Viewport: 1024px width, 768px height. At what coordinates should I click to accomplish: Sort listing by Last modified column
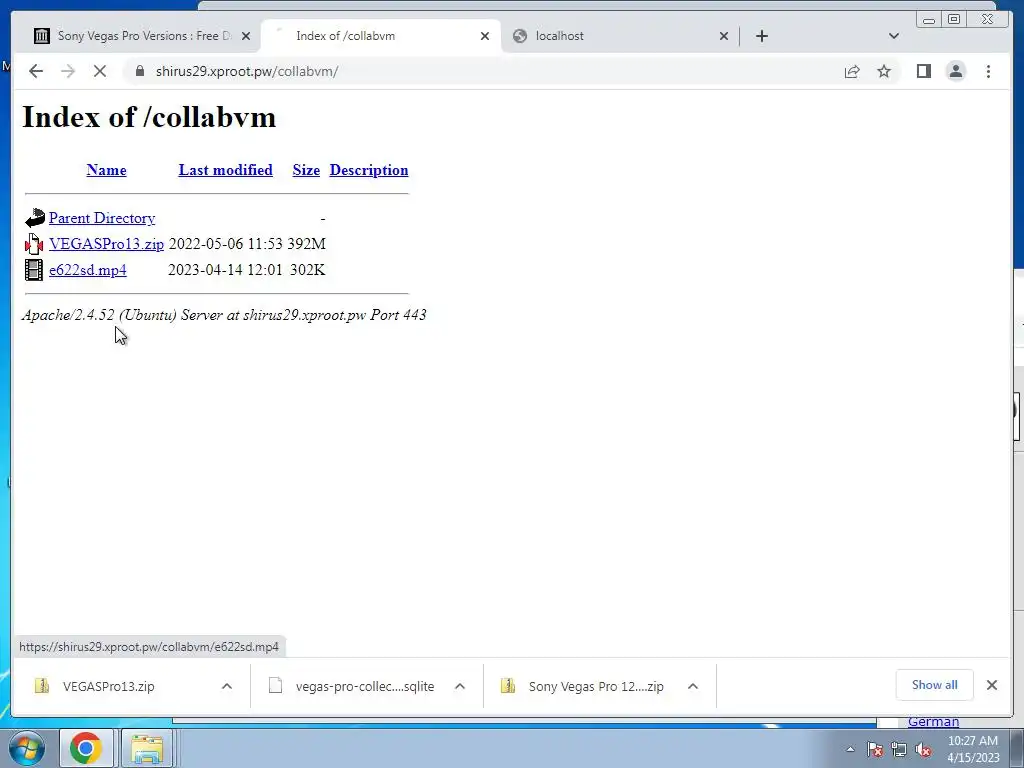click(225, 170)
